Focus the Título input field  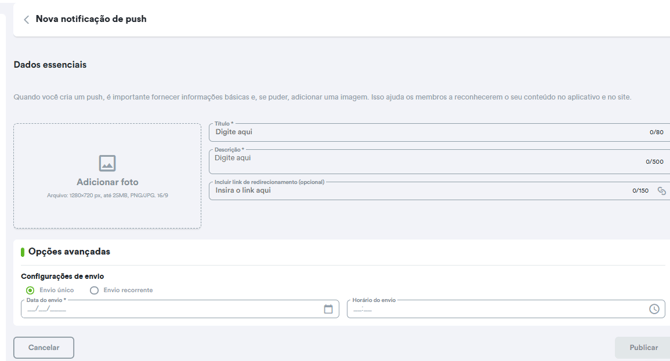439,132
